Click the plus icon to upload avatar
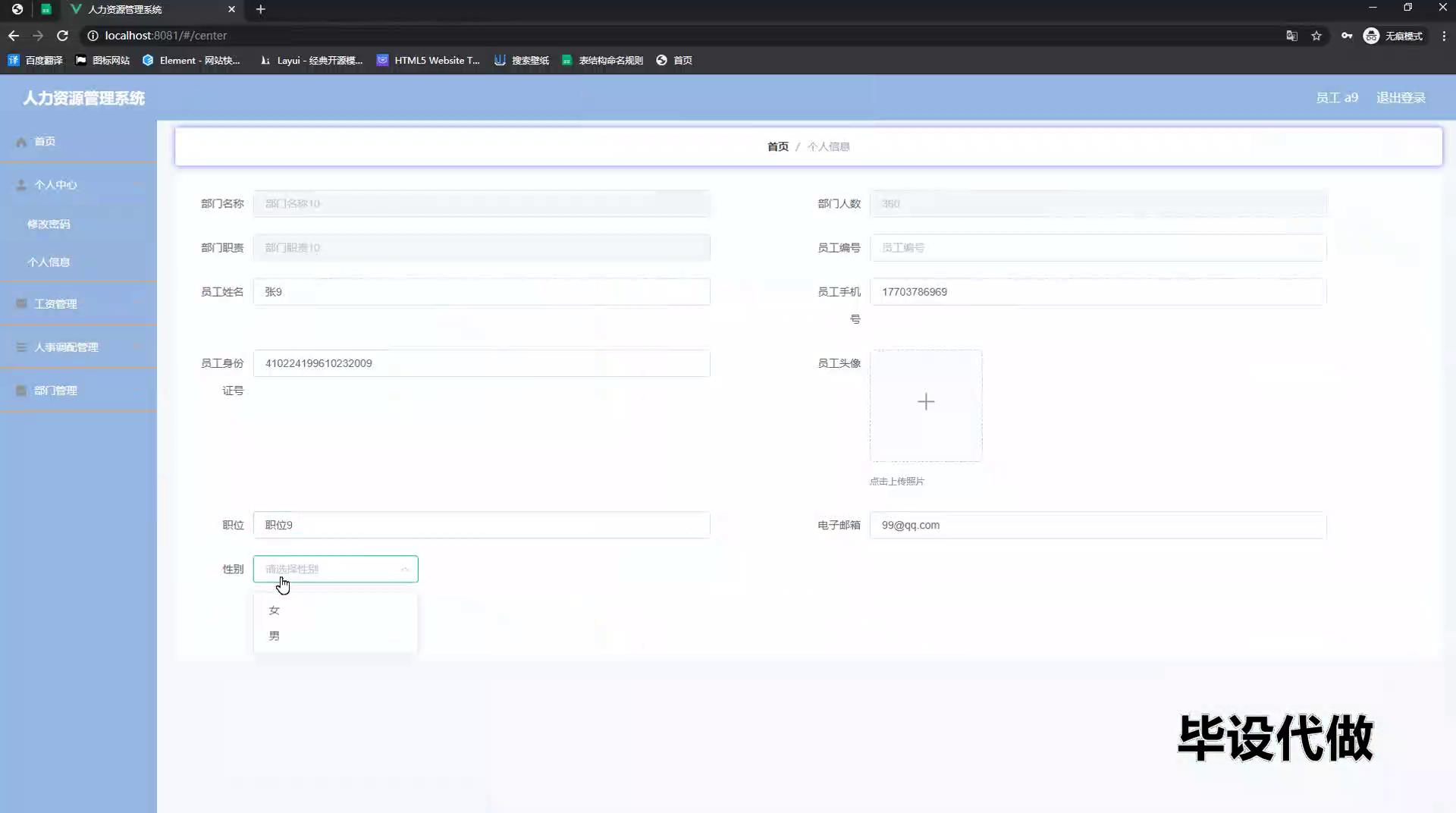Image resolution: width=1456 pixels, height=813 pixels. pos(925,402)
